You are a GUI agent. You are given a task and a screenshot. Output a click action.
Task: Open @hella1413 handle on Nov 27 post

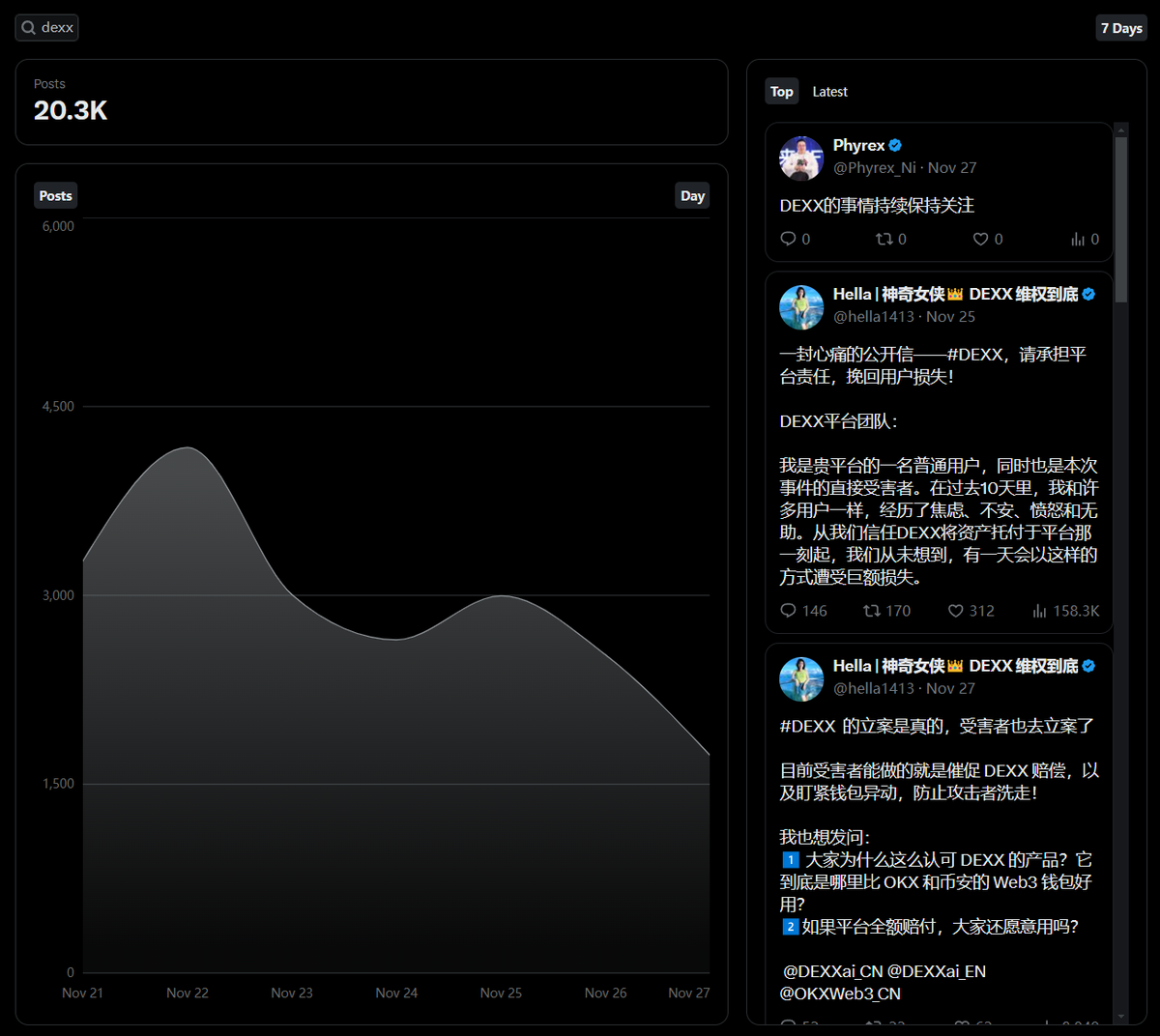pos(873,689)
